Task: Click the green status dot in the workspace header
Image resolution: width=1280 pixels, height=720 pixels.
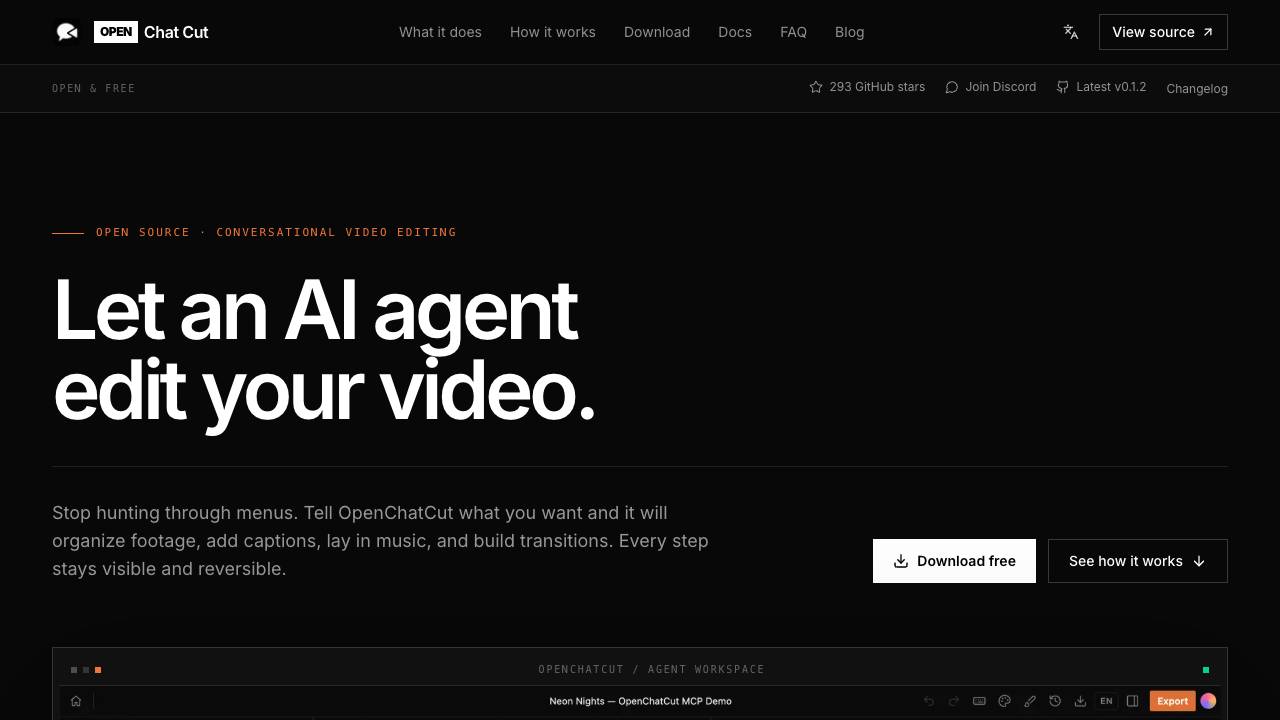Action: point(1206,670)
